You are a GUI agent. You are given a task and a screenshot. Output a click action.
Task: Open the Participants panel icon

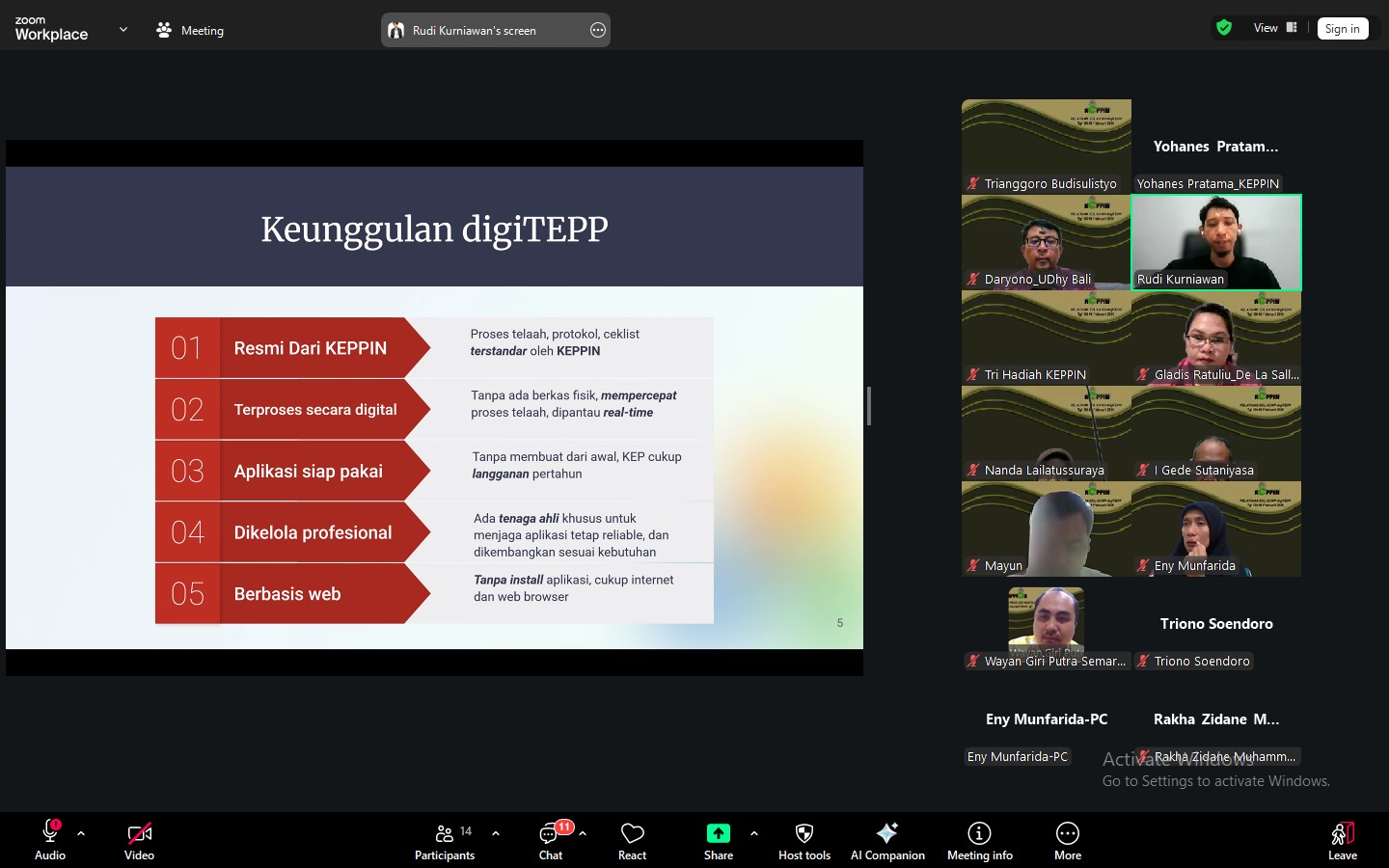point(445,835)
